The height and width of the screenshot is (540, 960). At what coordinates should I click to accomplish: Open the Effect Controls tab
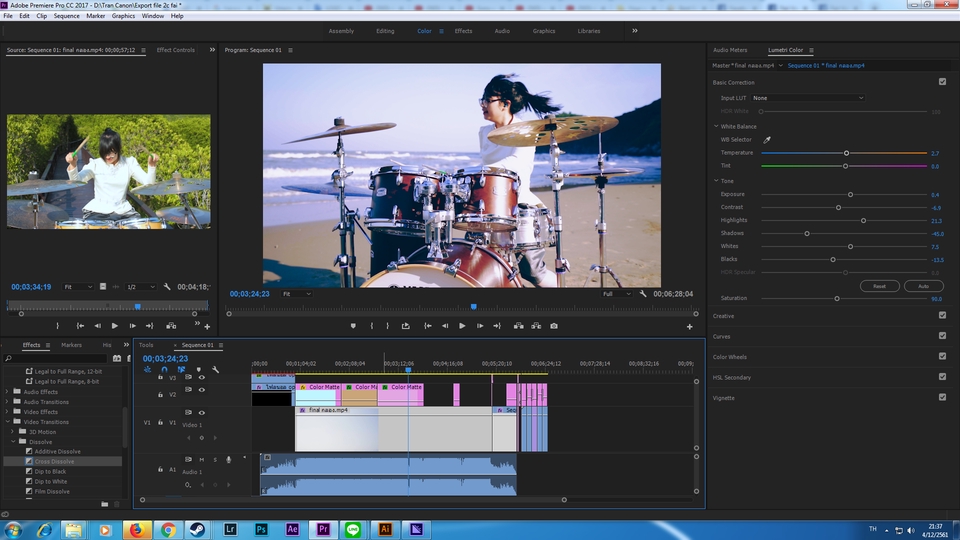tap(176, 50)
